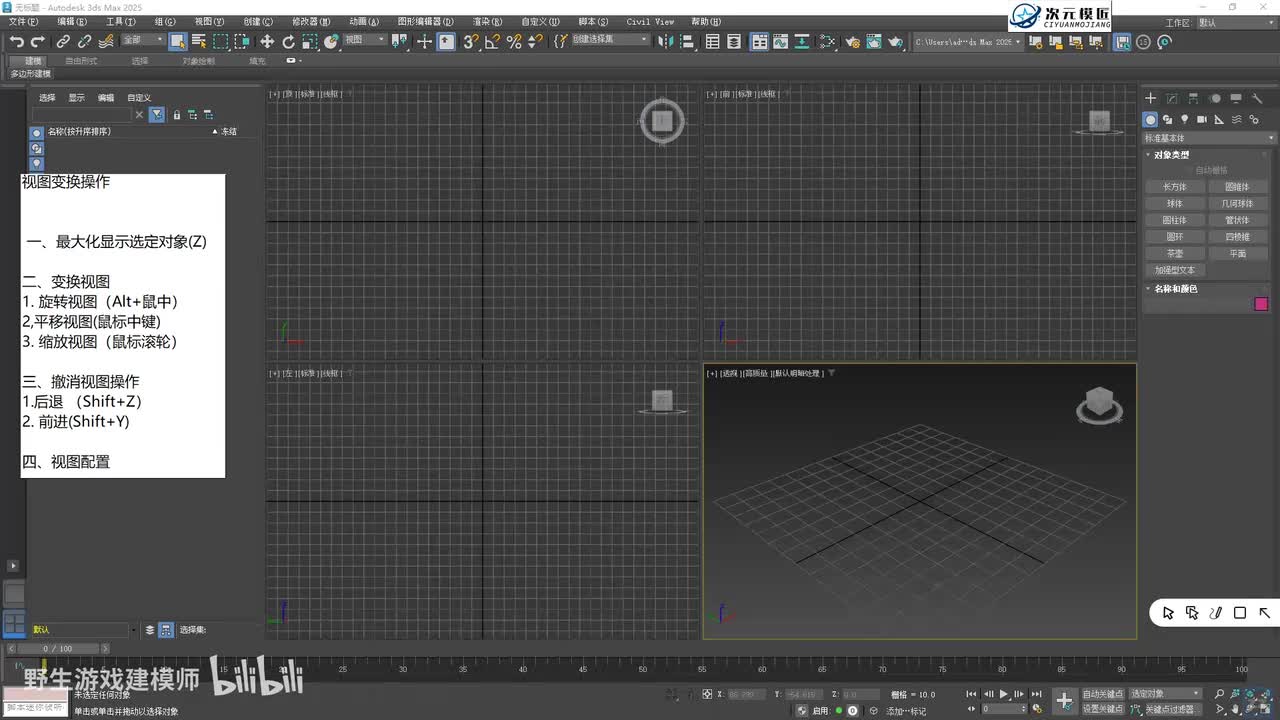This screenshot has width=1280, height=720.
Task: Open the Modify panel tab icon
Action: (1172, 98)
